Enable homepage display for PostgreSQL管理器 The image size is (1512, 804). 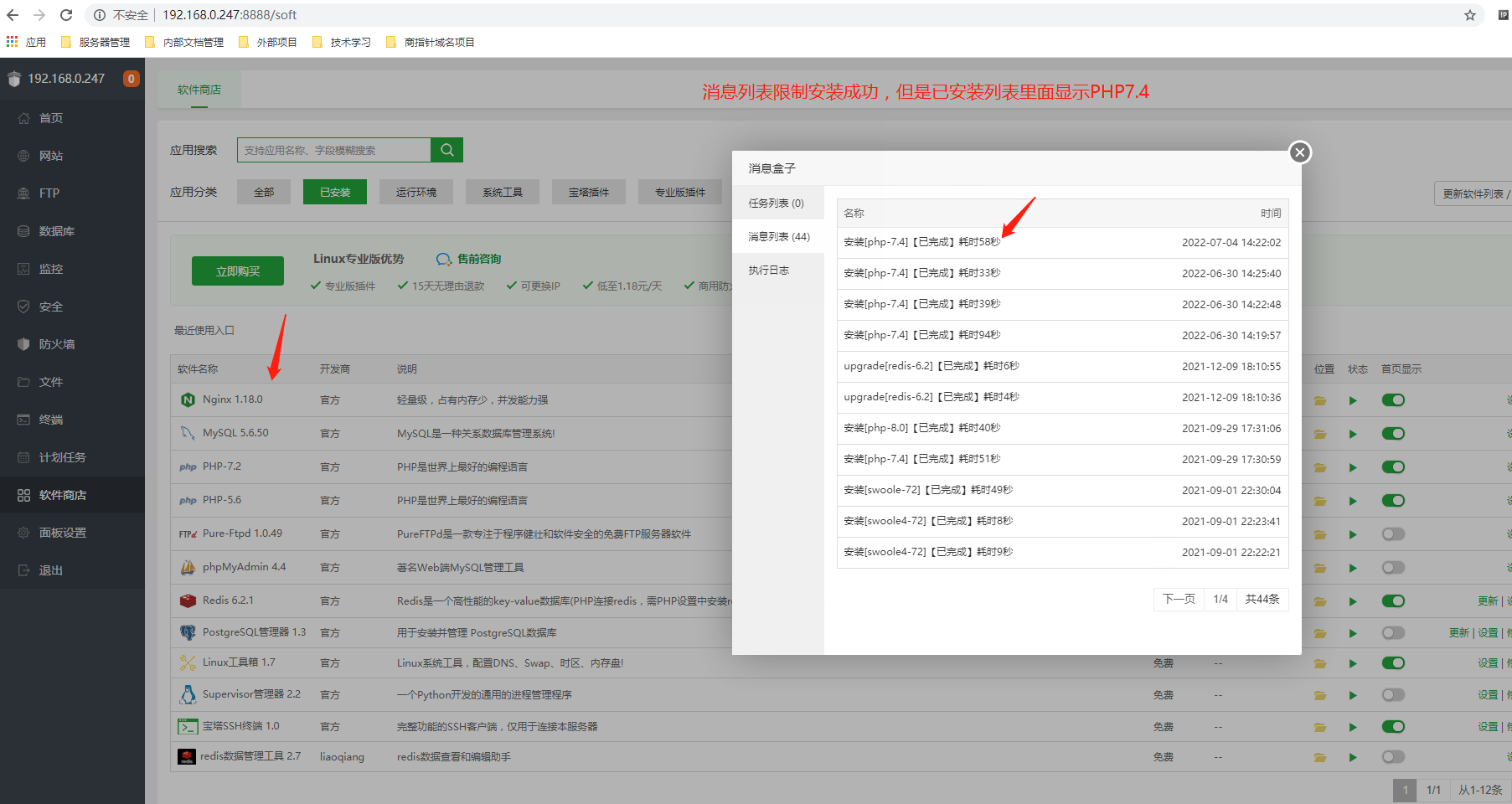tap(1393, 633)
